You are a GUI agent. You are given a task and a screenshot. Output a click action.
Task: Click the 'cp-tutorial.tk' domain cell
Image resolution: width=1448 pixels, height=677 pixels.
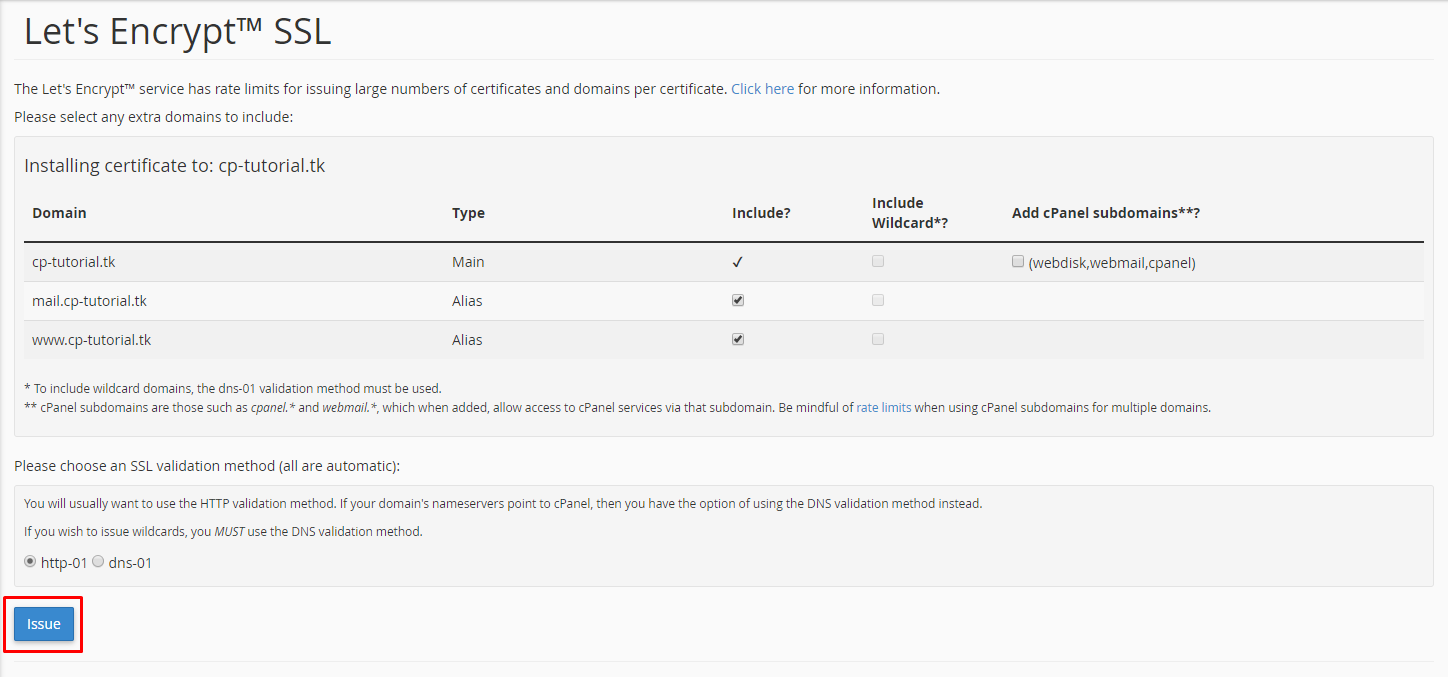tap(73, 262)
